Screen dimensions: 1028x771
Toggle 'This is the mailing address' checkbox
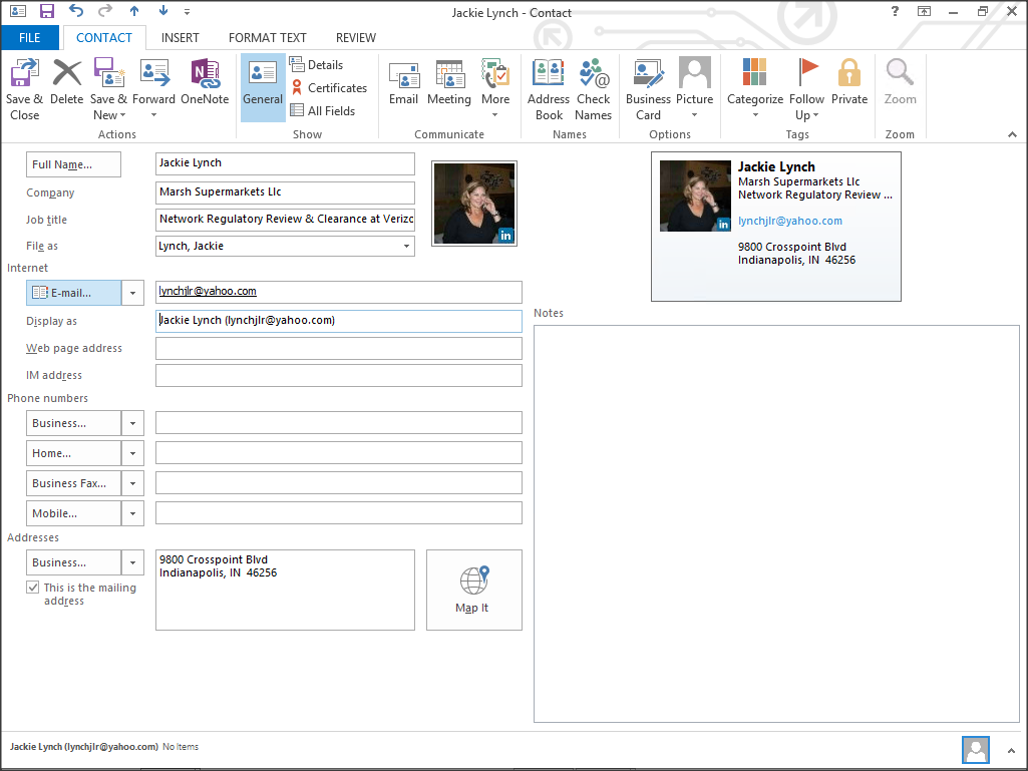pyautogui.click(x=33, y=588)
